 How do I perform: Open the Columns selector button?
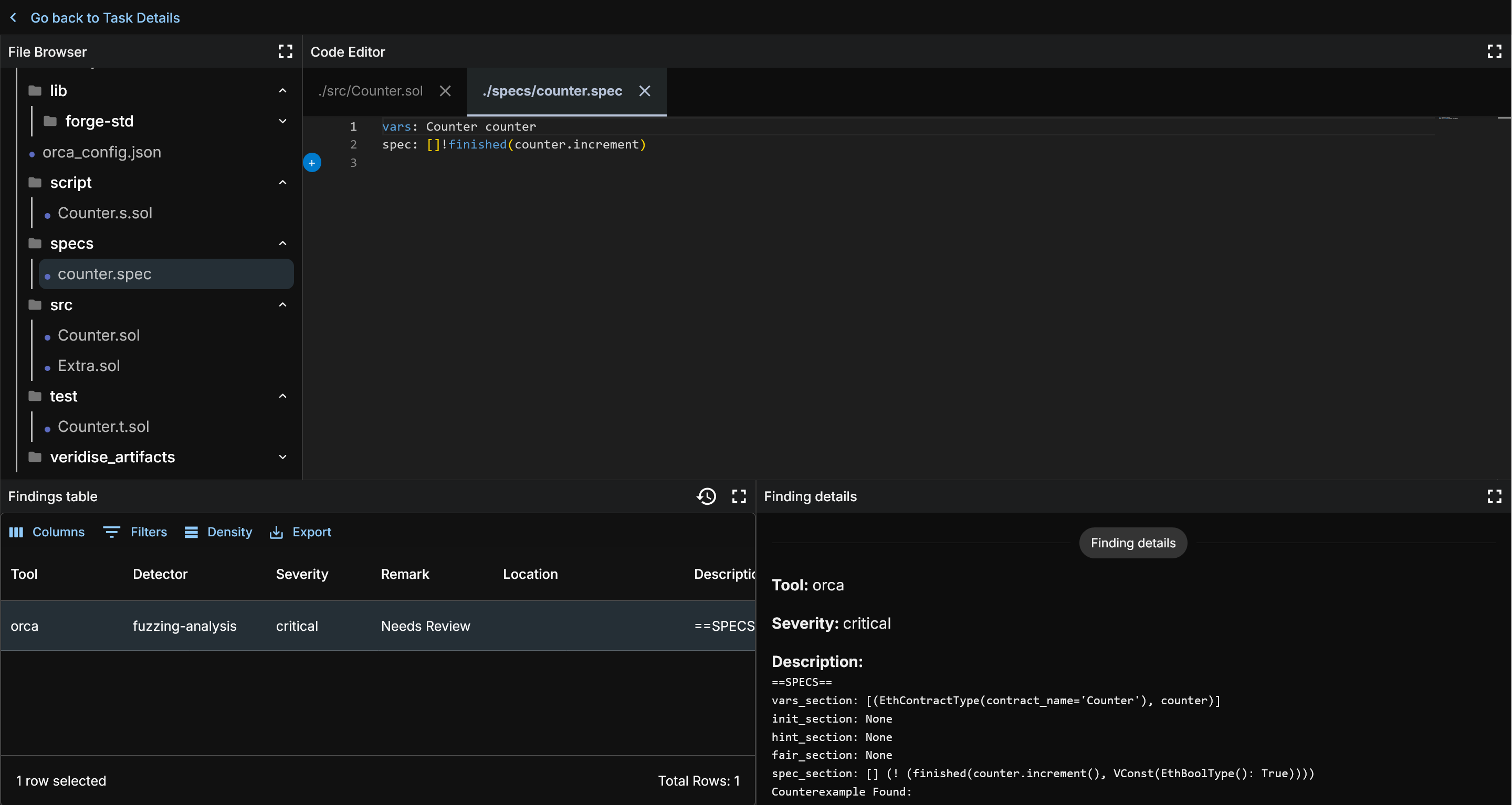click(x=47, y=532)
